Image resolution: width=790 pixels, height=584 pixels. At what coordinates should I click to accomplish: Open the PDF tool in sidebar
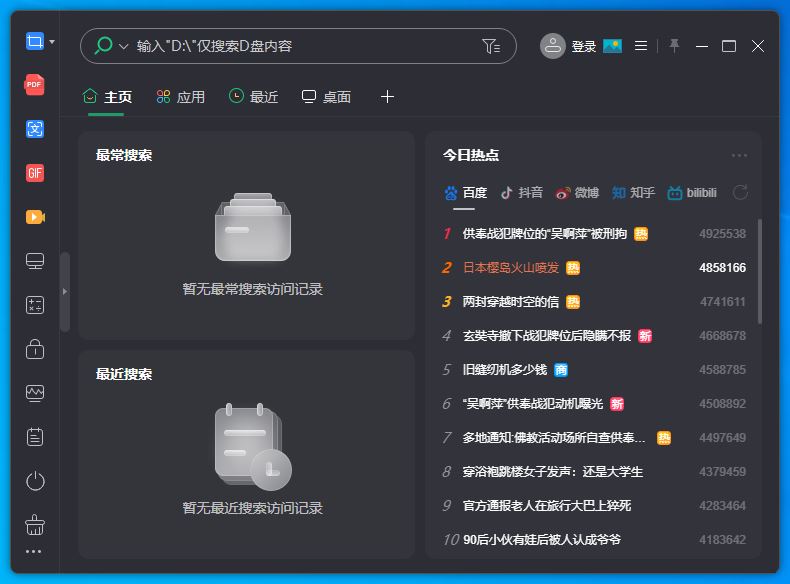(34, 85)
